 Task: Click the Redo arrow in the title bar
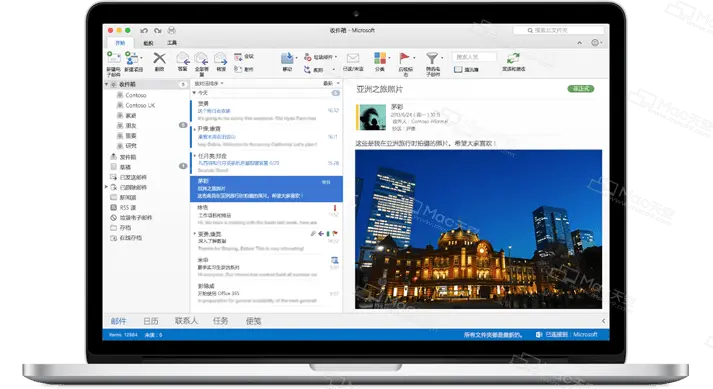[157, 30]
